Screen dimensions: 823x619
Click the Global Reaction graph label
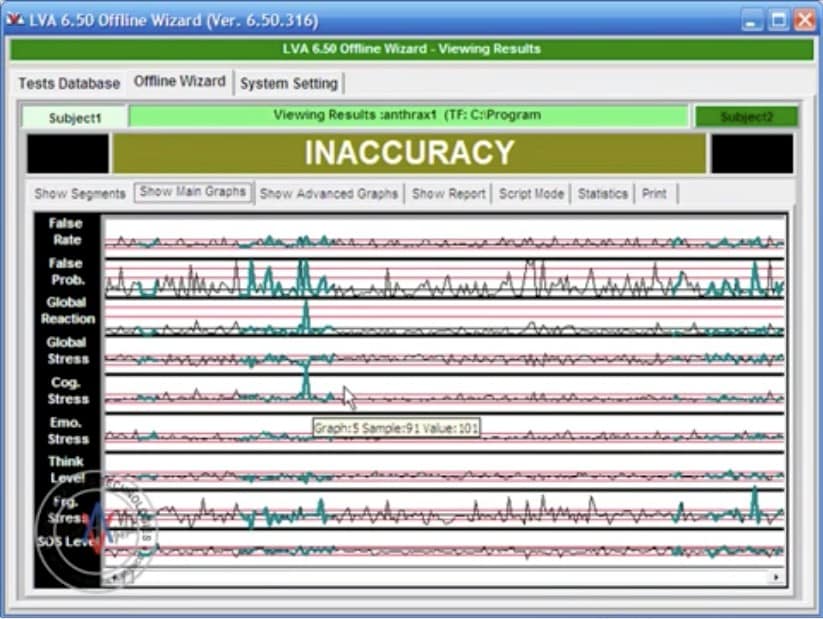67,310
